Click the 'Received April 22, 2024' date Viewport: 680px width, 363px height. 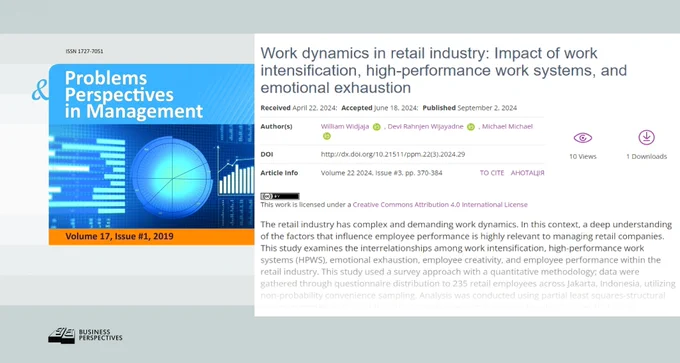[x=298, y=108]
